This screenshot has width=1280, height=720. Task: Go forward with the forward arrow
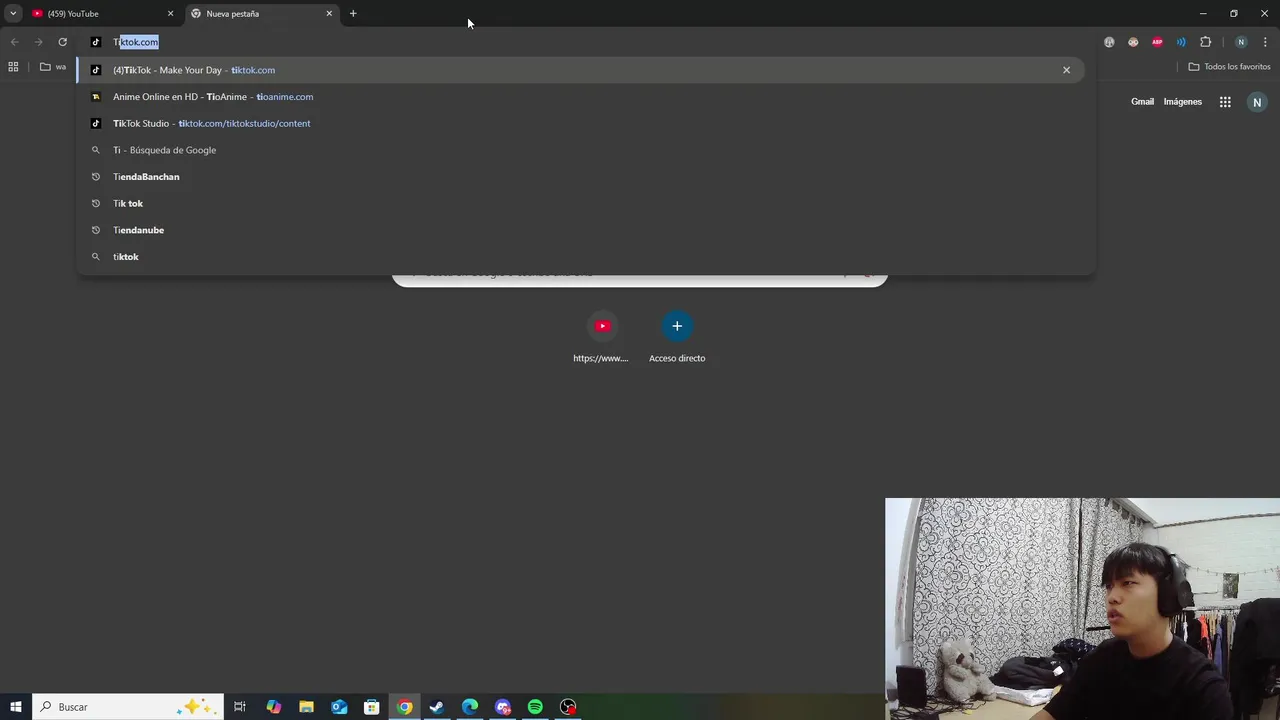click(x=38, y=42)
